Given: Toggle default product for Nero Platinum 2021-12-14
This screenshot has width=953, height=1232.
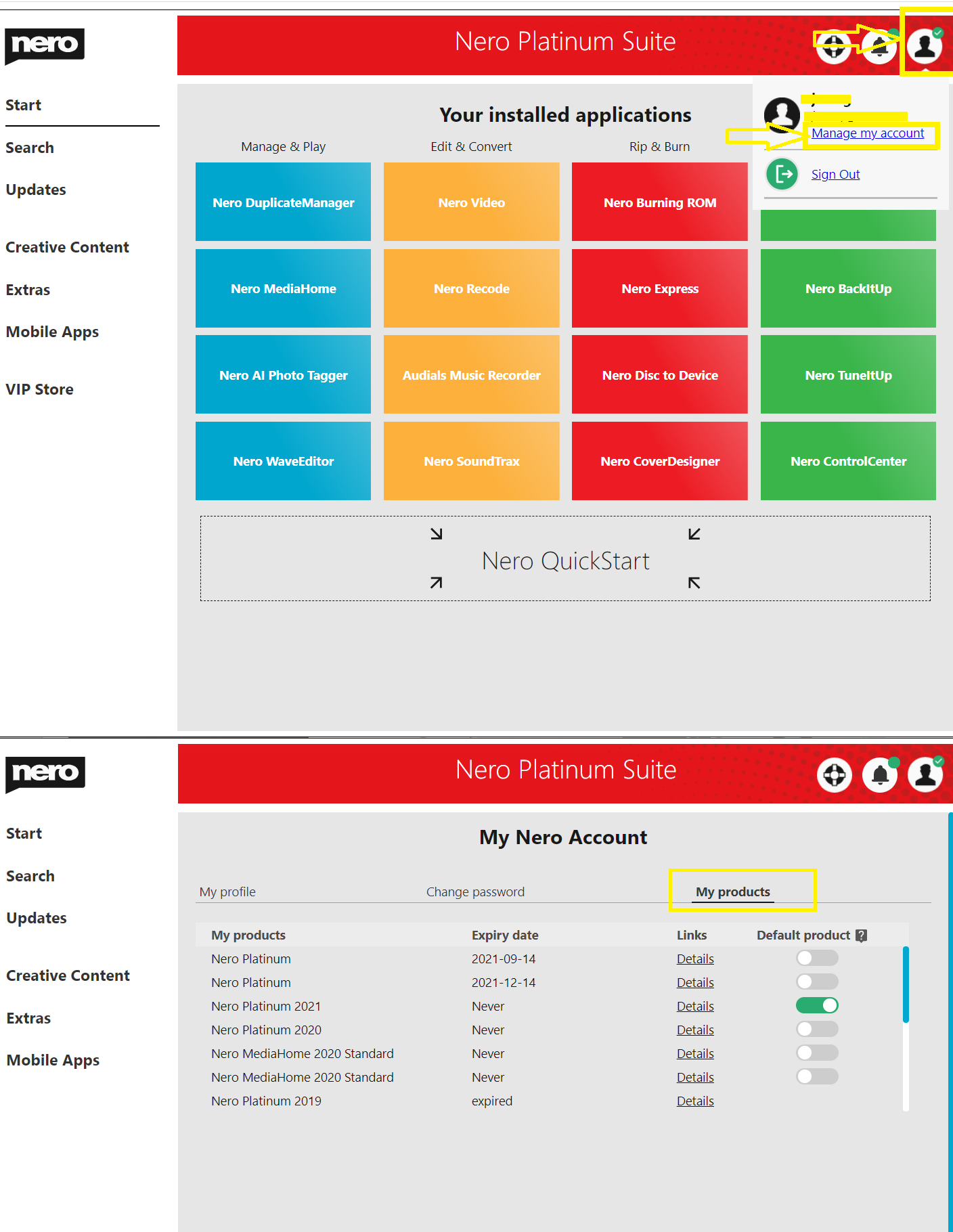Looking at the screenshot, I should pos(817,982).
